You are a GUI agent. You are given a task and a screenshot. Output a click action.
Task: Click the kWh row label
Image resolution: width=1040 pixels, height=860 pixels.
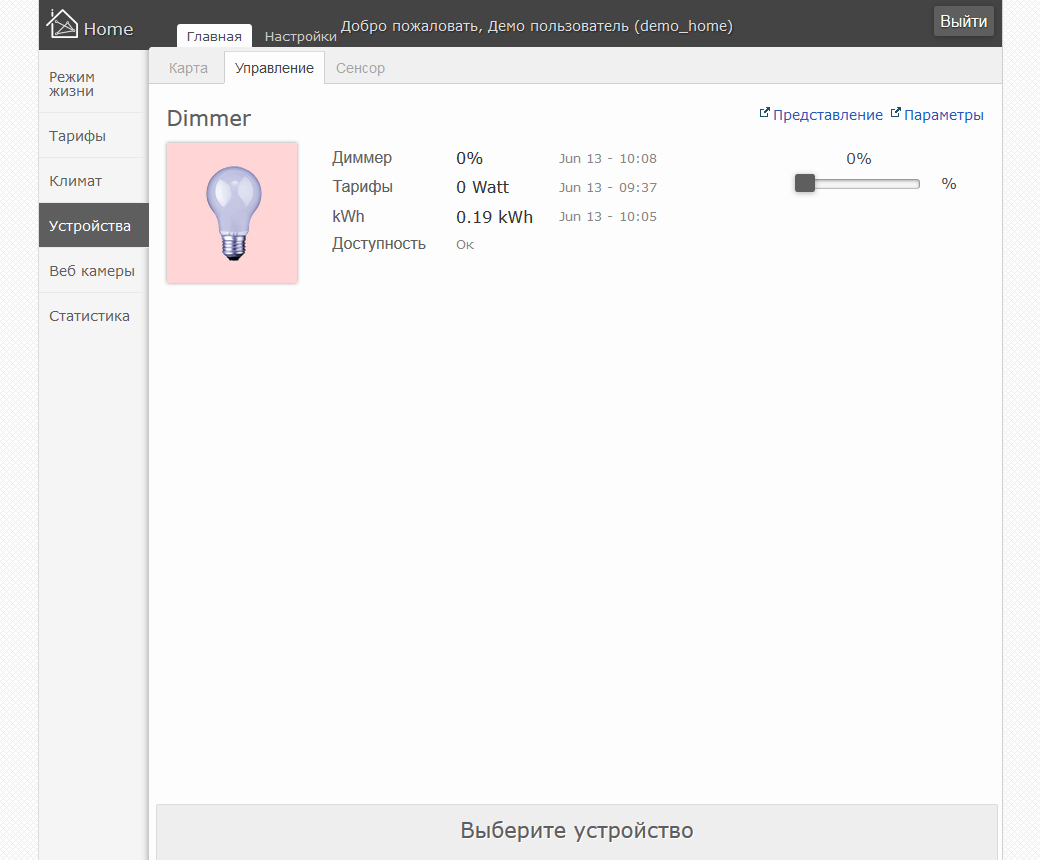click(x=348, y=216)
